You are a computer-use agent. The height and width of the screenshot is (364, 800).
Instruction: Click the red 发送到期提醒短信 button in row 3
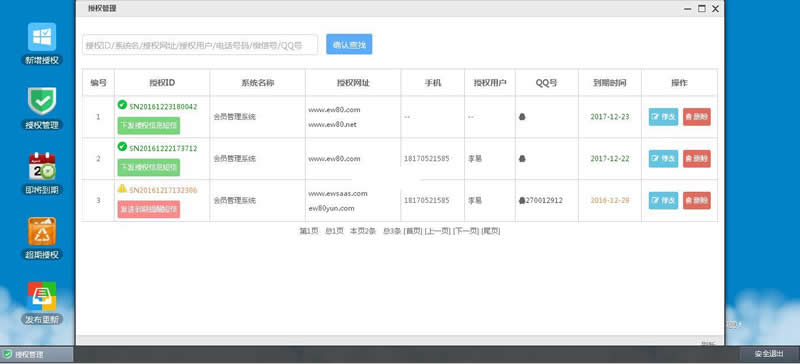point(149,209)
